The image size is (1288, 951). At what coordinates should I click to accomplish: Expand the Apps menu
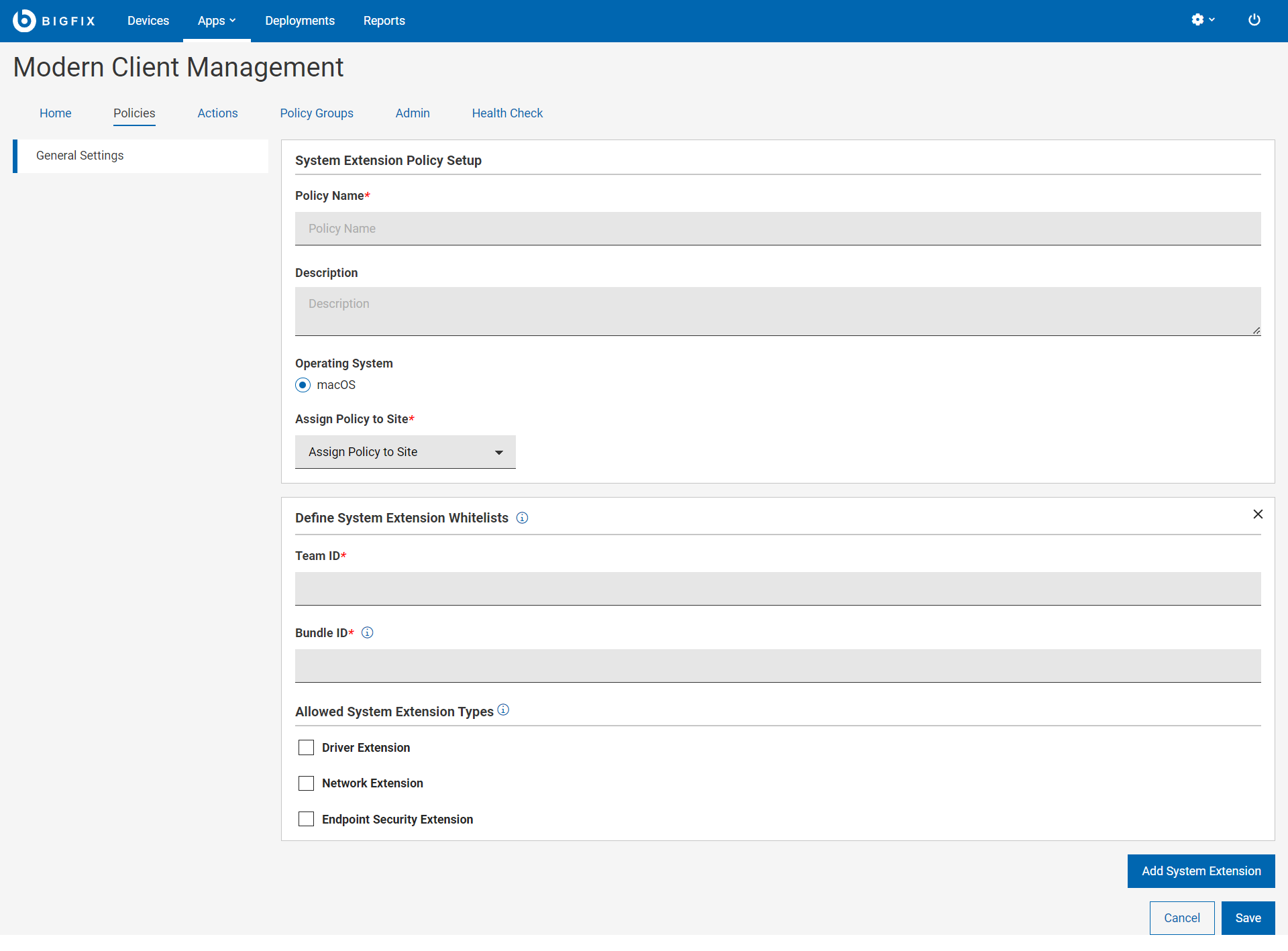[x=216, y=21]
